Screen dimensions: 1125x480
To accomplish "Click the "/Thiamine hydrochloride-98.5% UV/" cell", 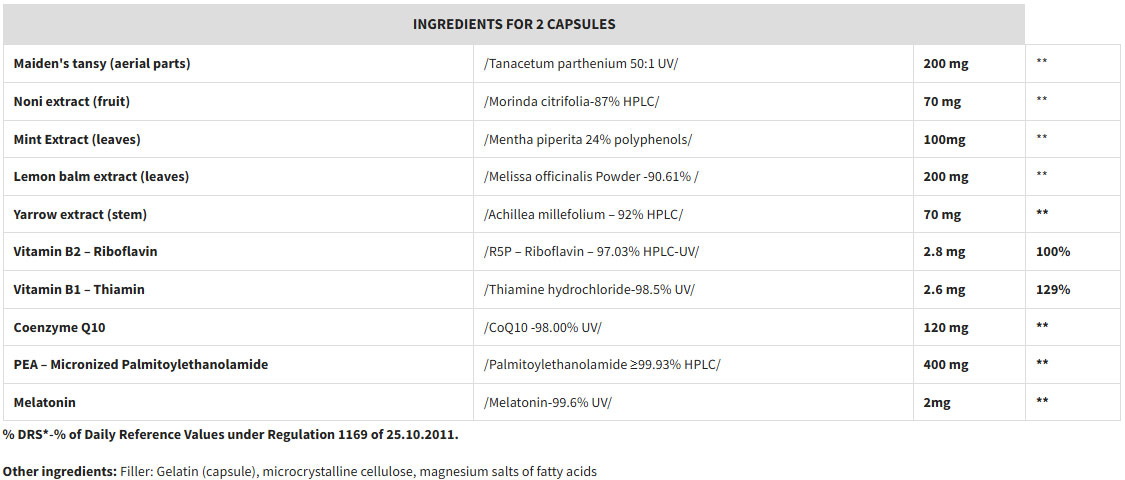I will coord(589,289).
